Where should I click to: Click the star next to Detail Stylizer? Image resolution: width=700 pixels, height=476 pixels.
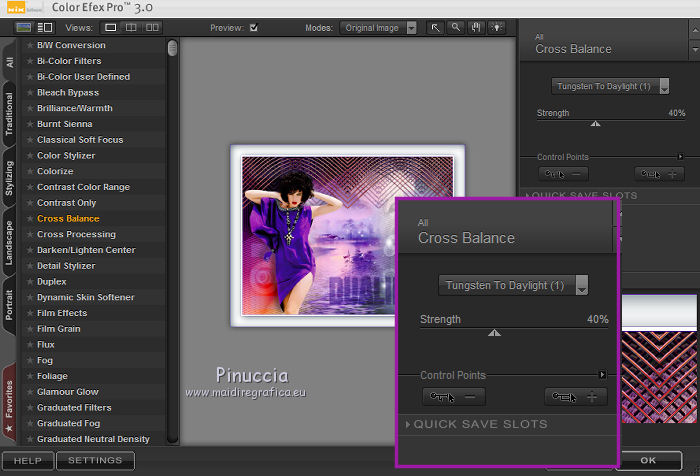coord(29,266)
